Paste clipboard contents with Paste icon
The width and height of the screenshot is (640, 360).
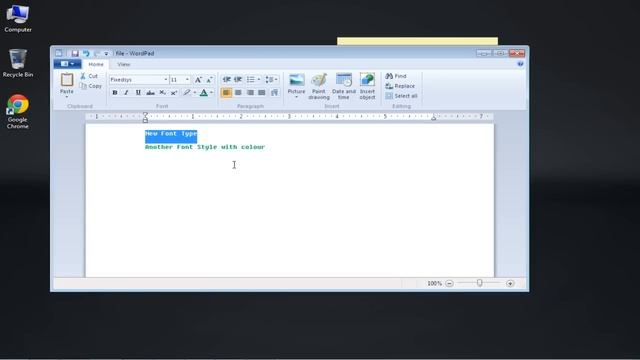[67, 80]
